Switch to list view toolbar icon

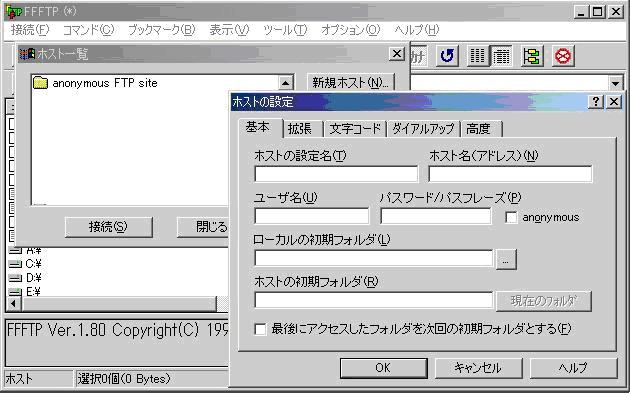coord(478,56)
